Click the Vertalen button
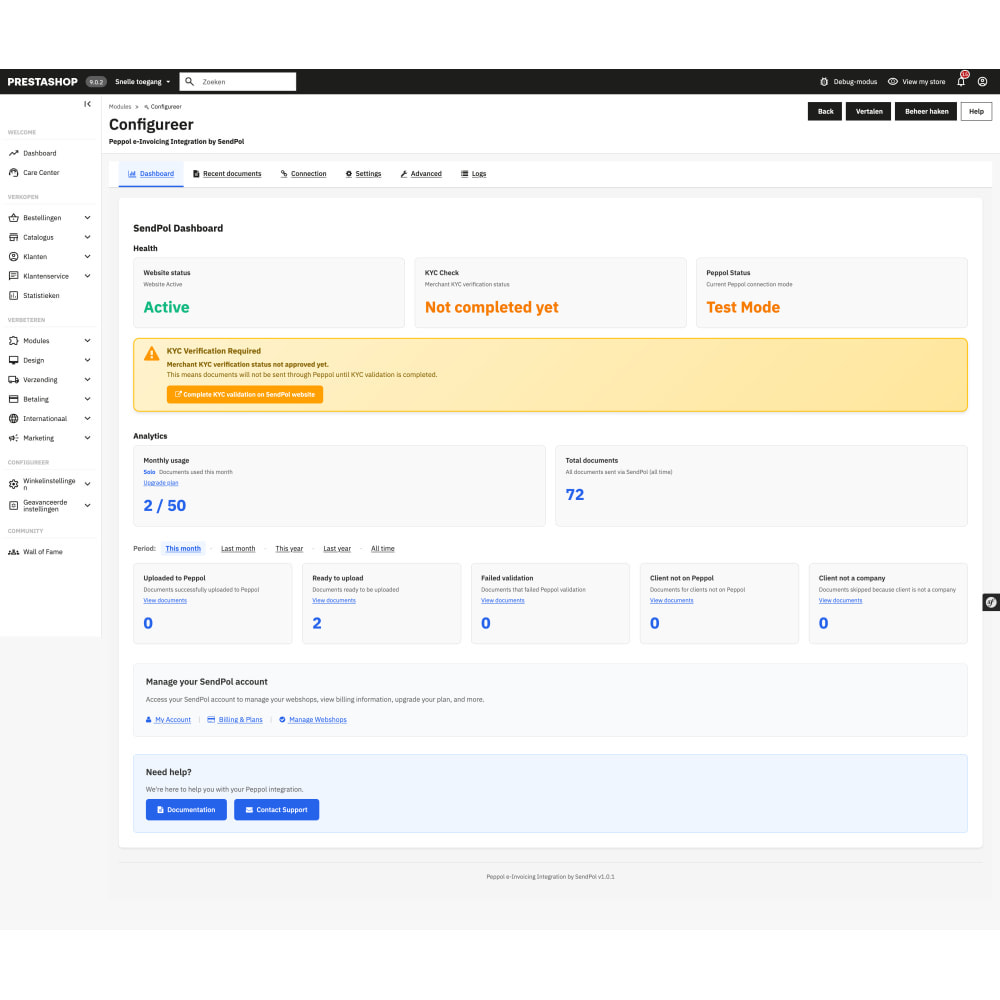 [x=869, y=112]
